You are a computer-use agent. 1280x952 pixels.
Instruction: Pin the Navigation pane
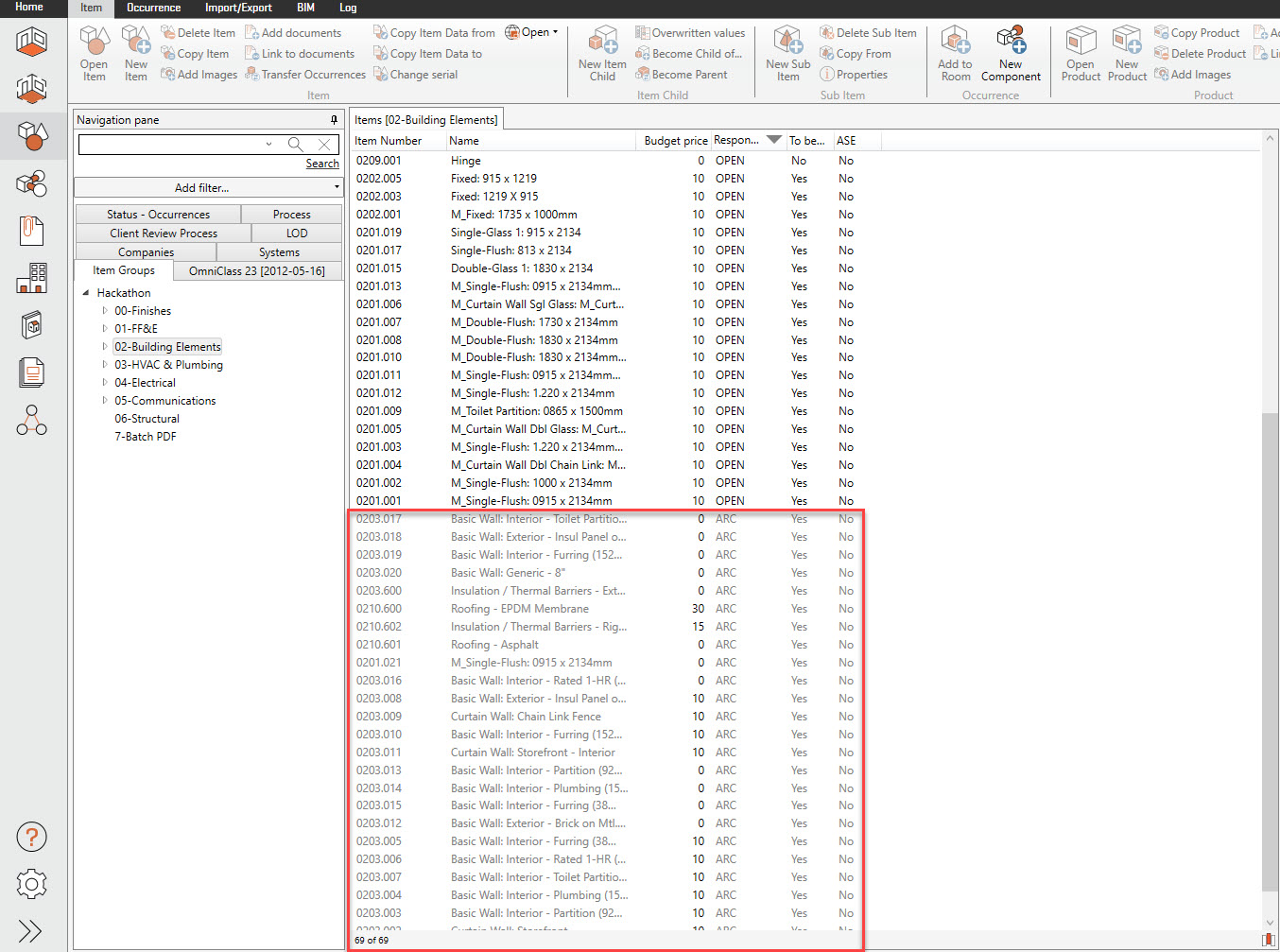[x=334, y=120]
